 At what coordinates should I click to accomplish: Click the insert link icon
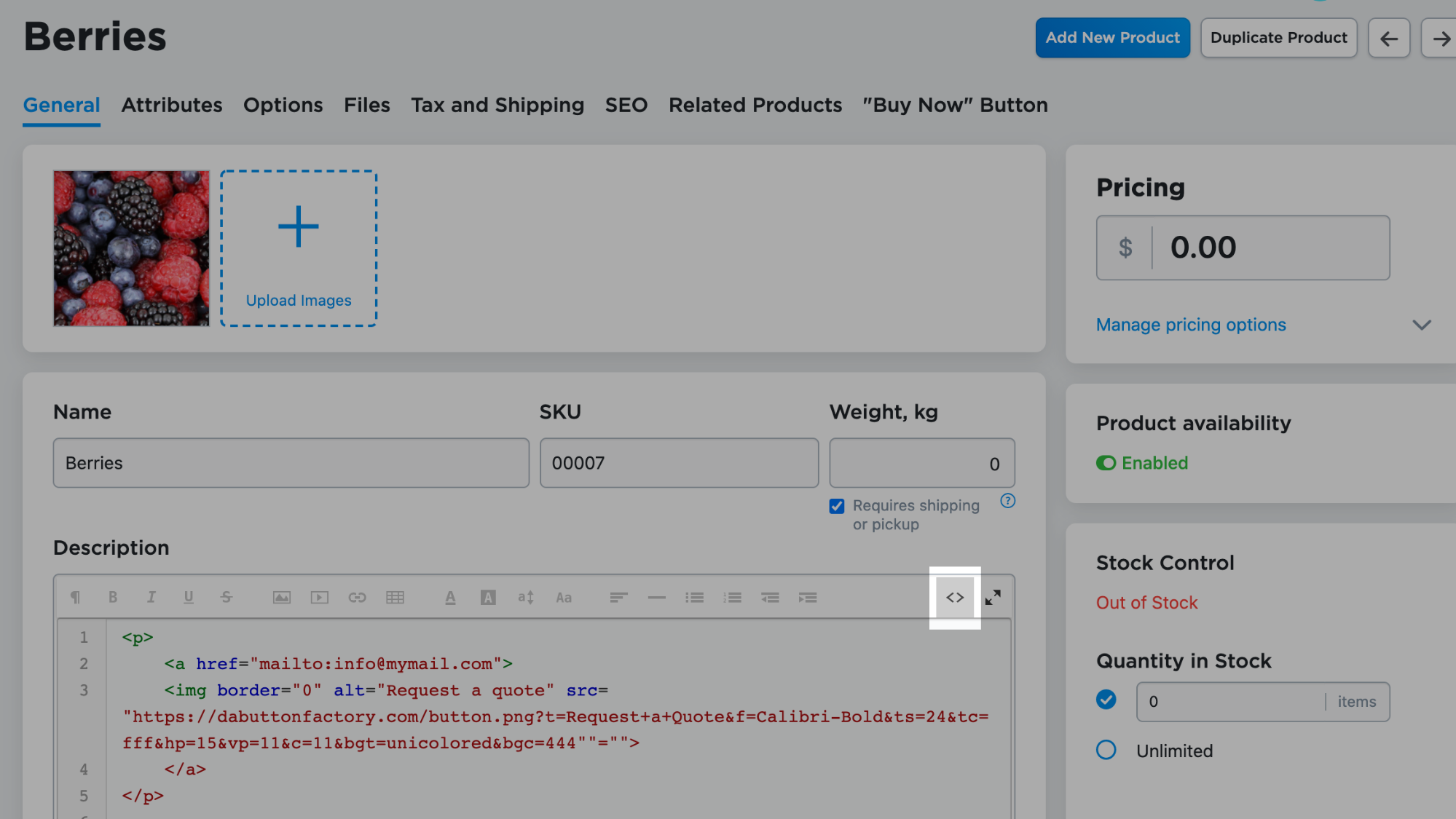click(x=357, y=598)
